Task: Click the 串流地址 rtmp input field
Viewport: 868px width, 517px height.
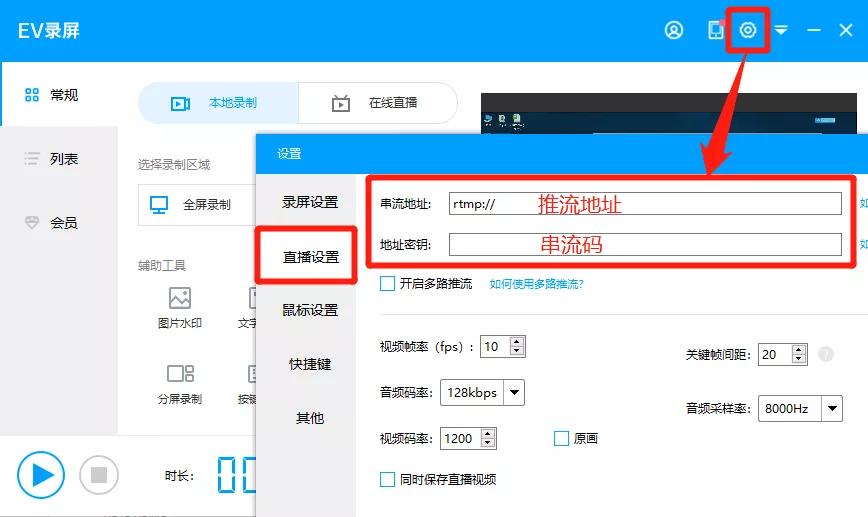Action: (x=645, y=204)
